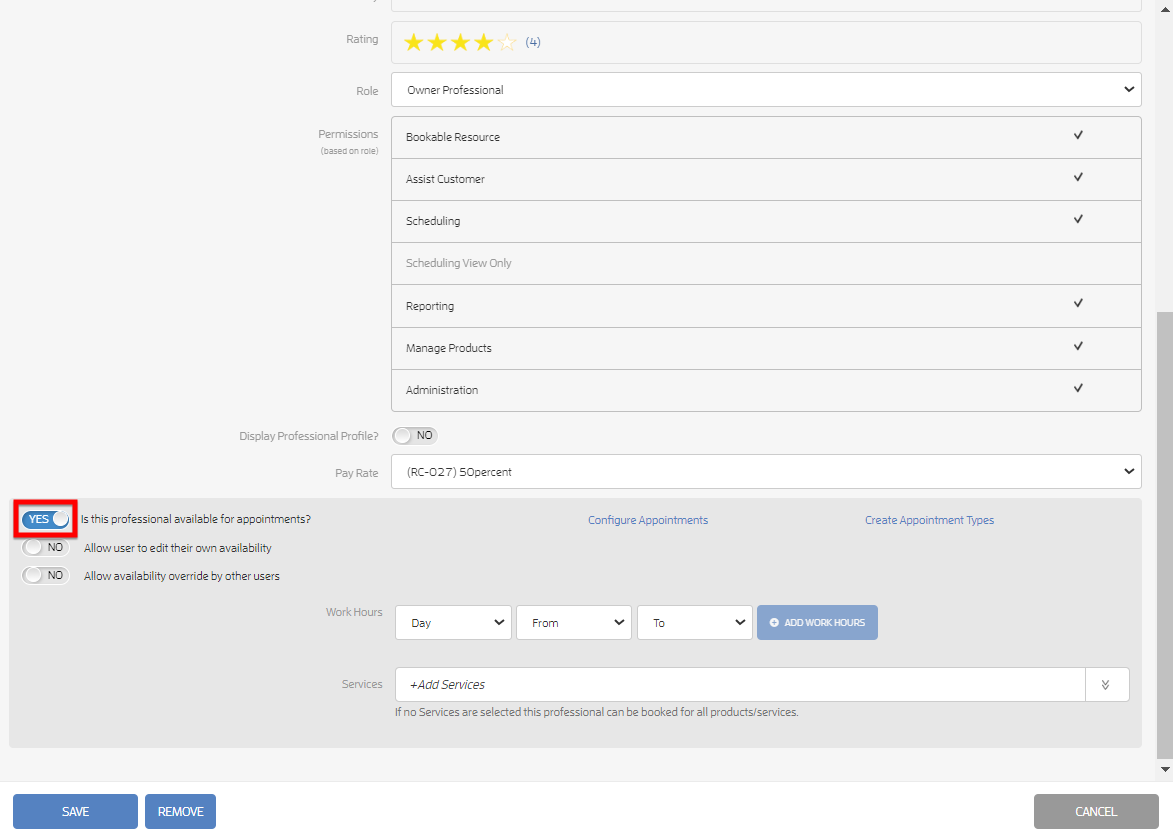The height and width of the screenshot is (840, 1173).
Task: Click the Save button
Action: click(76, 812)
